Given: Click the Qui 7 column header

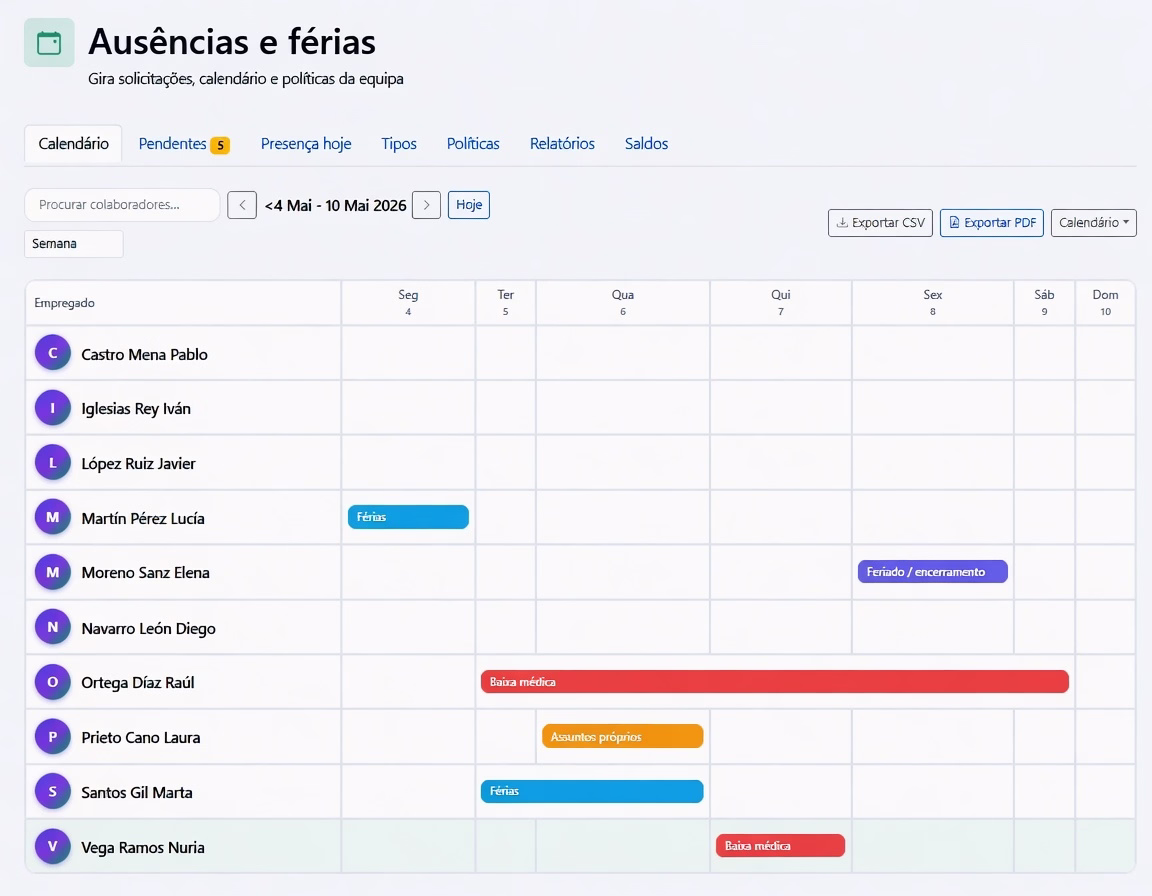Looking at the screenshot, I should click(x=781, y=303).
